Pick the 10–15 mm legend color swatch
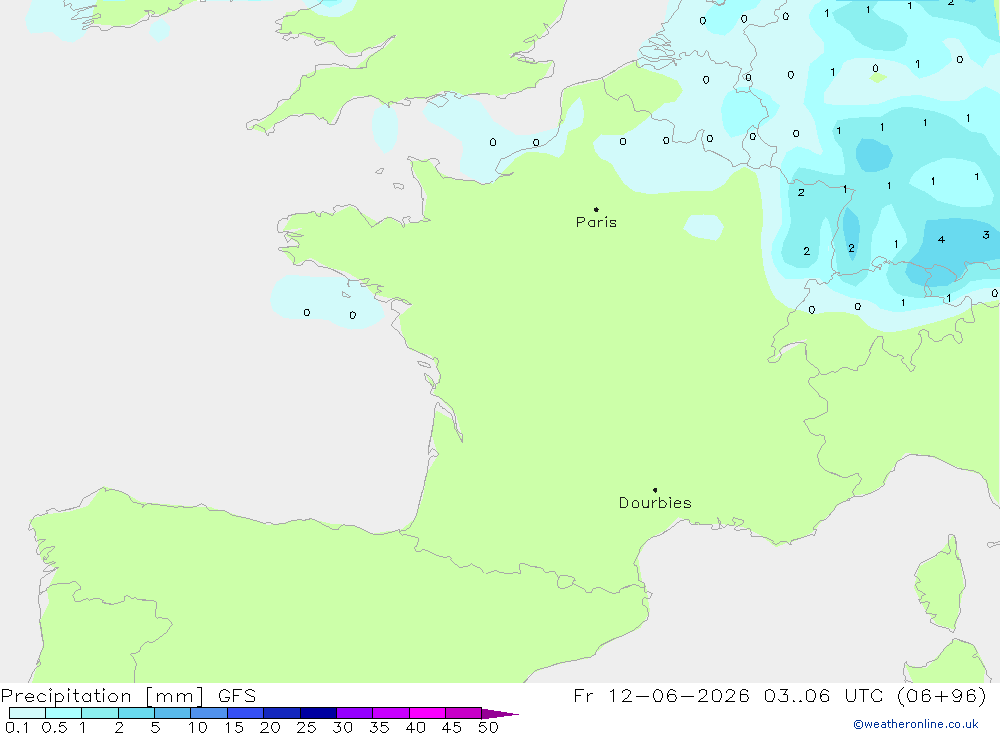 click(209, 713)
